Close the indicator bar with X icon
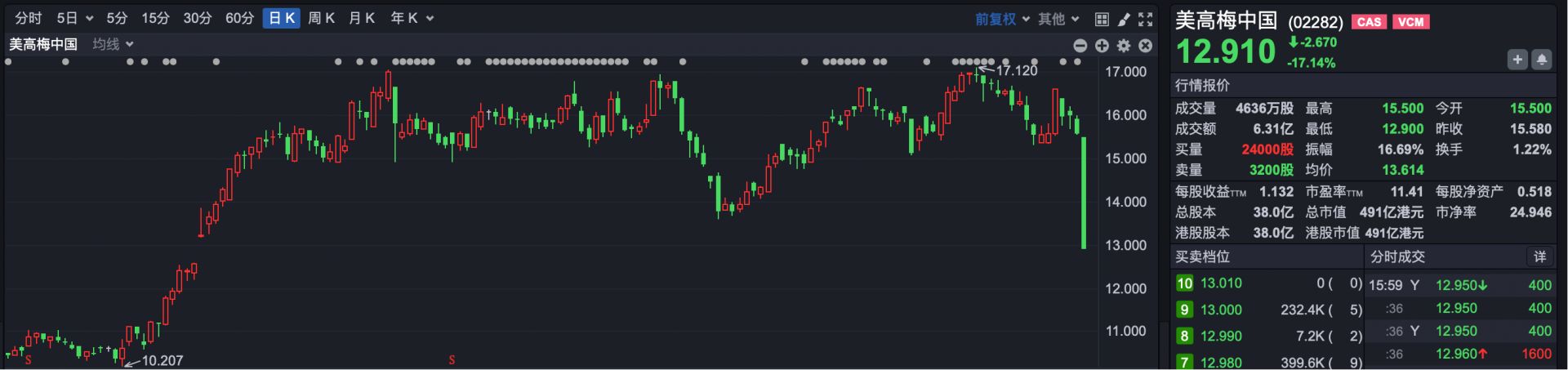 (1146, 46)
